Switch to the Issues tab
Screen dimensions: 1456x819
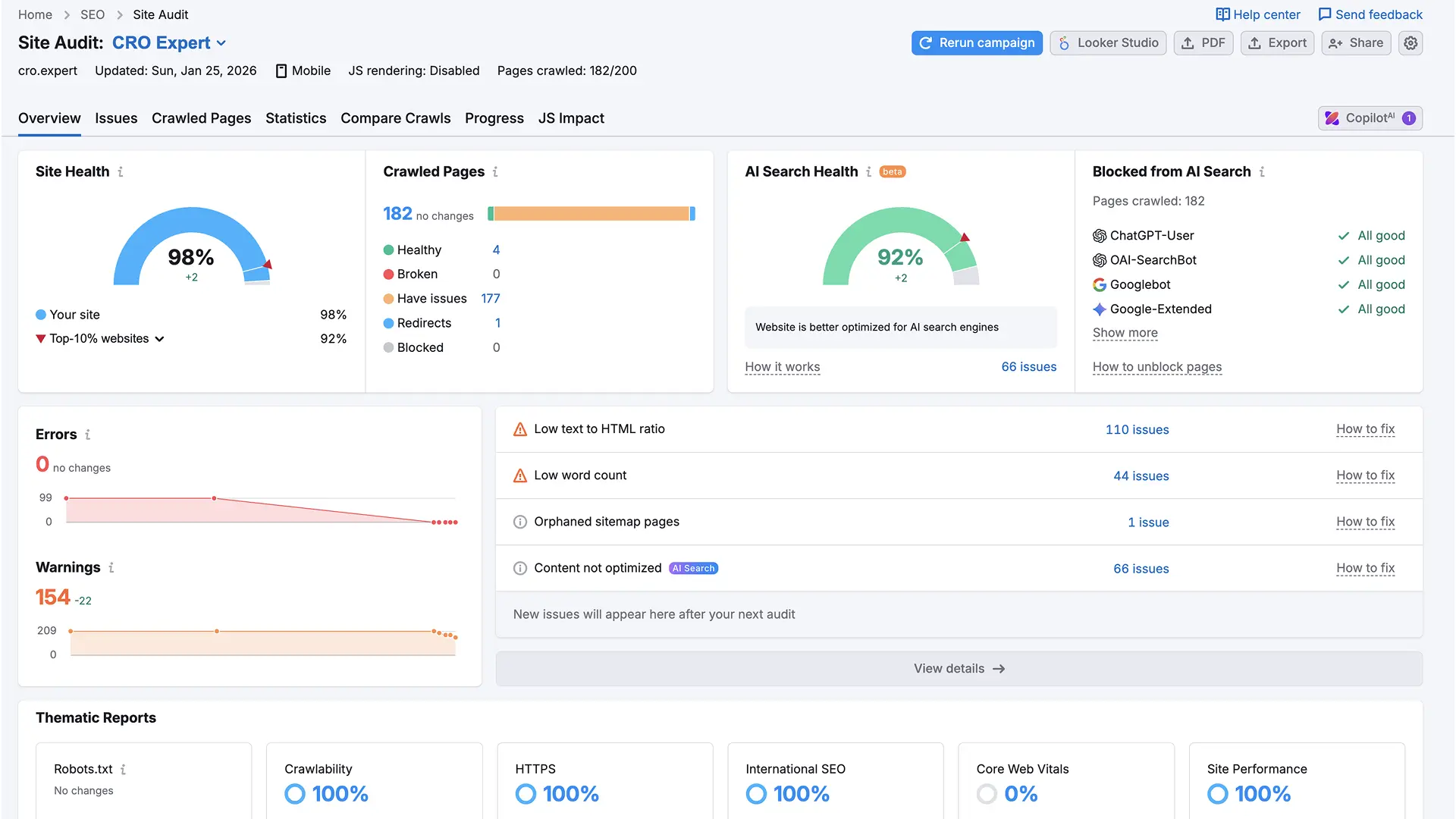(x=115, y=118)
